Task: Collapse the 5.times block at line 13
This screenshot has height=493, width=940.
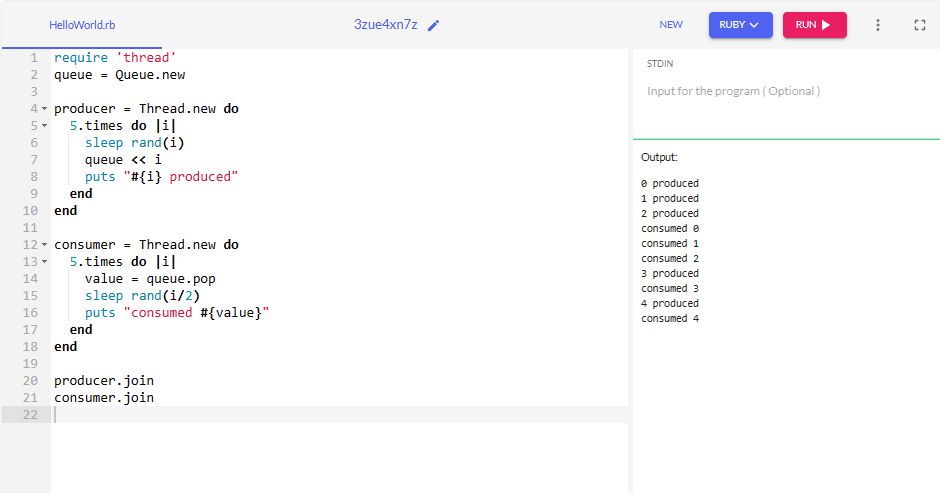Action: (44, 261)
